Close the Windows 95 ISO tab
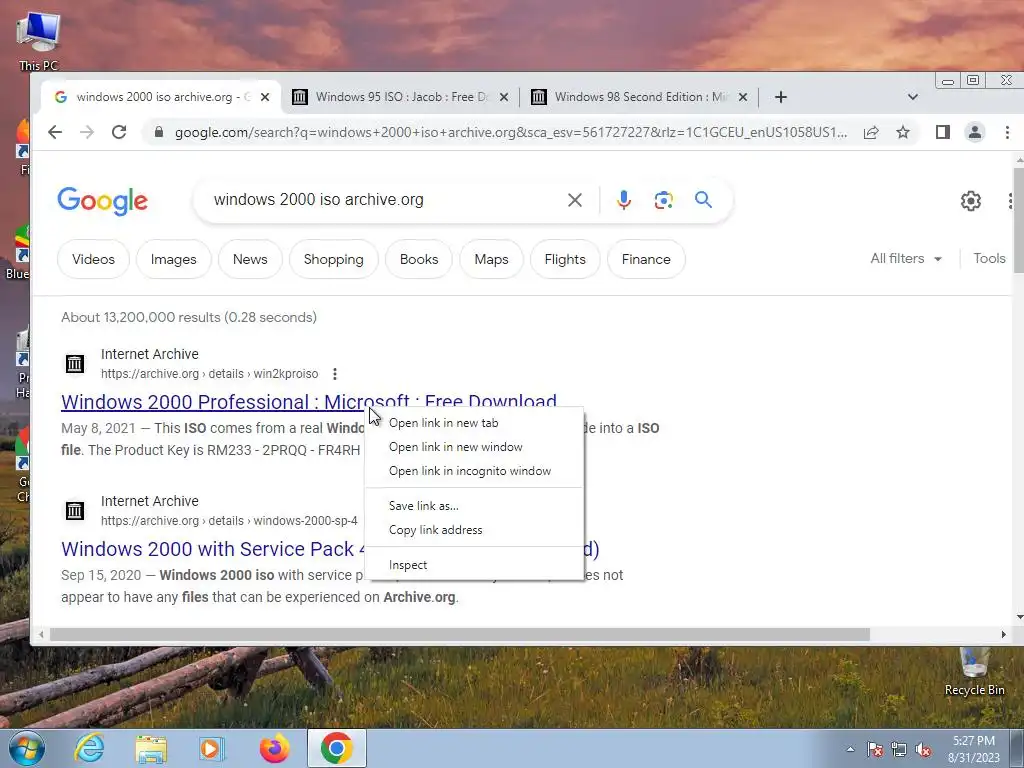The height and width of the screenshot is (768, 1024). tap(504, 97)
